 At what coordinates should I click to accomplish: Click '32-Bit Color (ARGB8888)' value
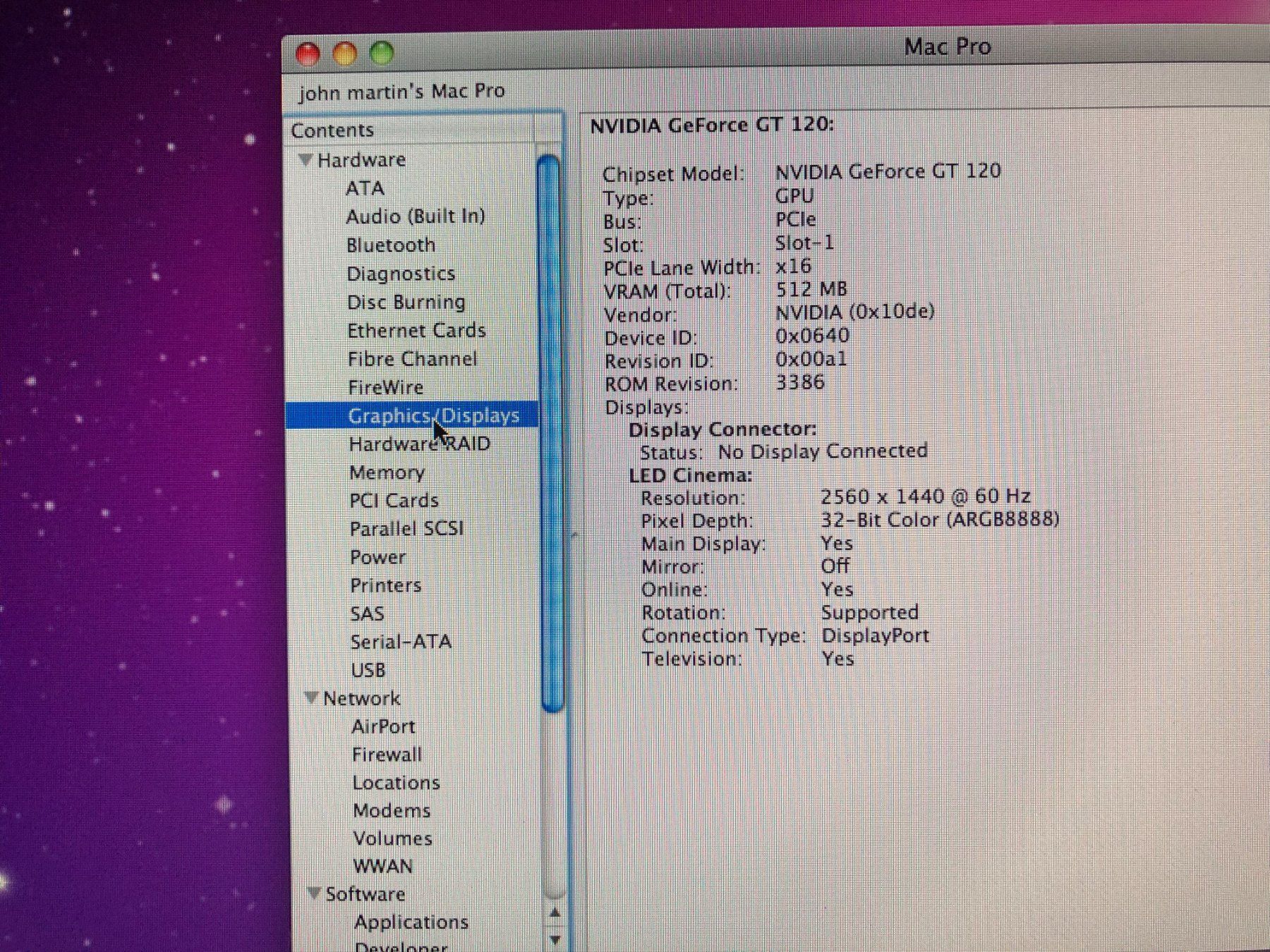tap(940, 520)
